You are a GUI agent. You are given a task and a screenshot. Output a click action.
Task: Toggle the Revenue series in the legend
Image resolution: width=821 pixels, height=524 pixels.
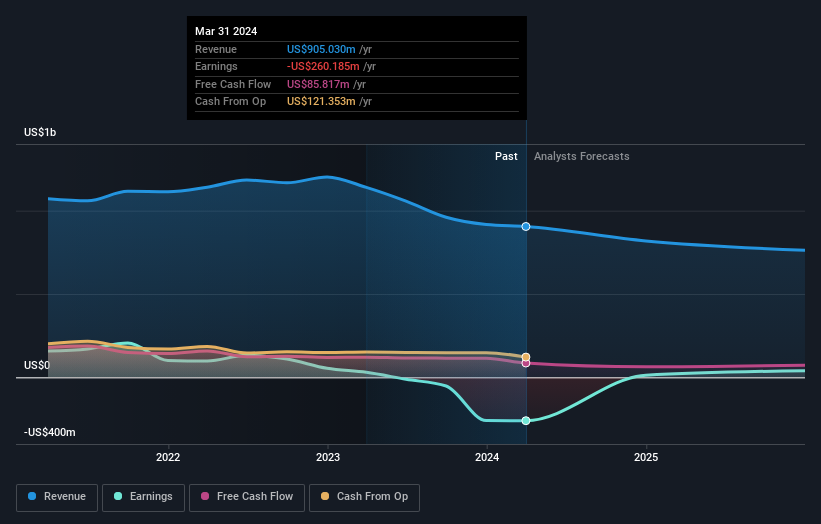57,497
